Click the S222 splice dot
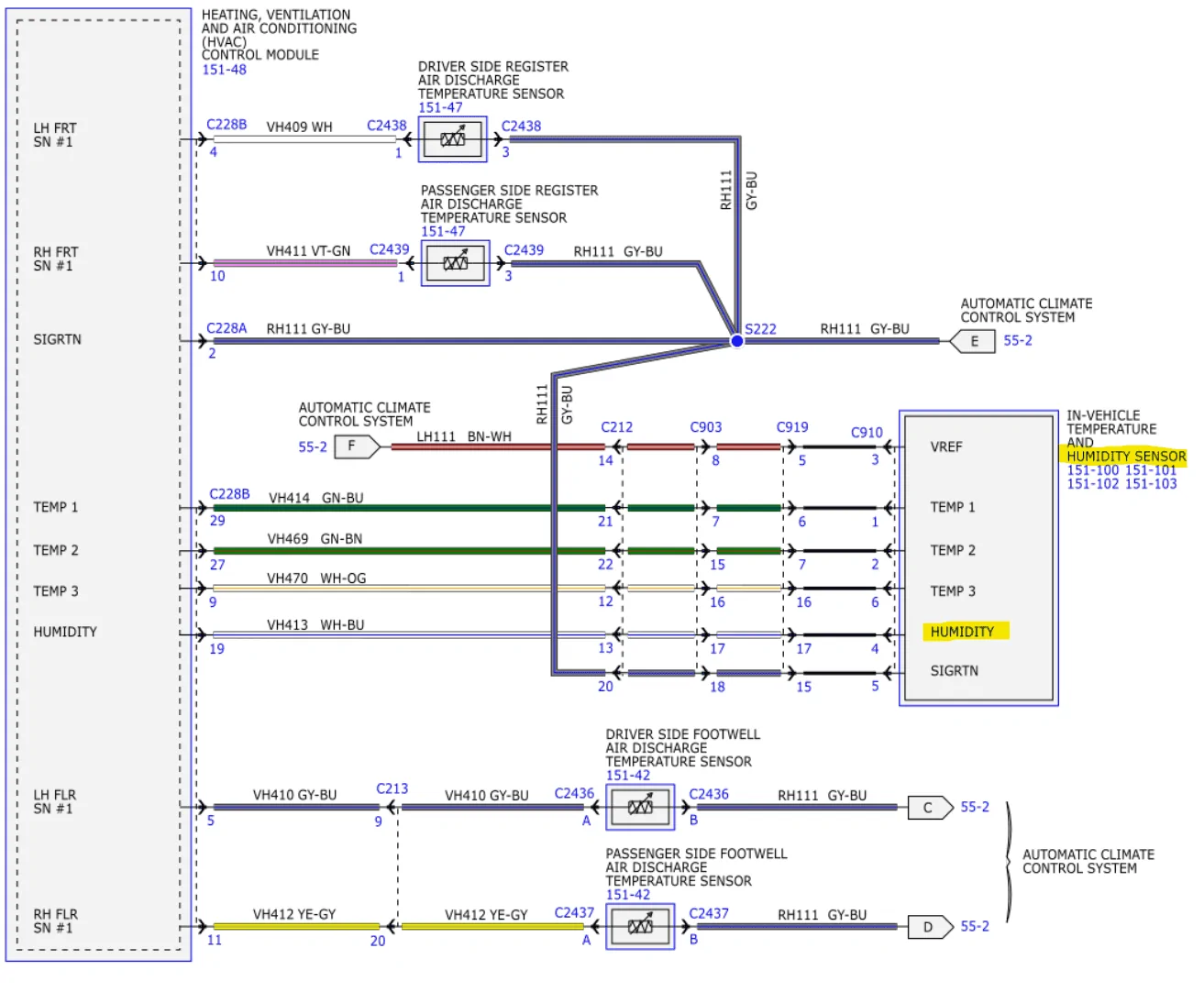 click(x=736, y=341)
